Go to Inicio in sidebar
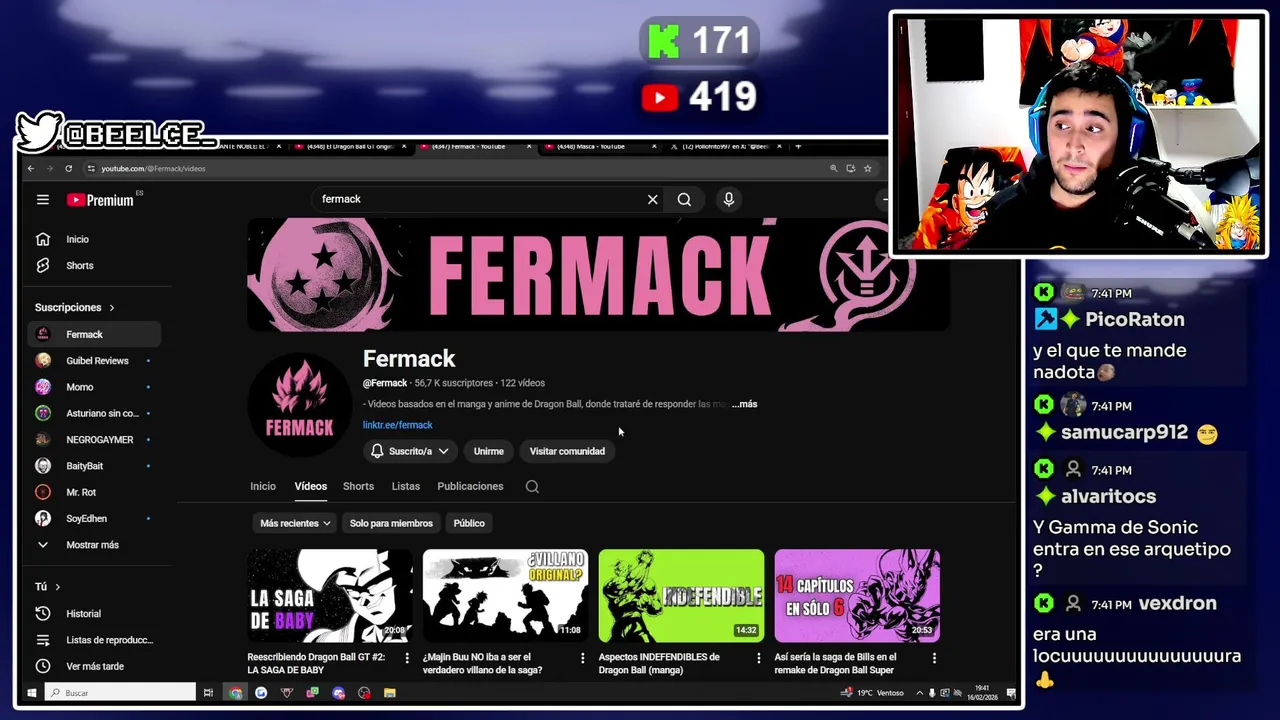1280x720 pixels. click(x=95, y=239)
